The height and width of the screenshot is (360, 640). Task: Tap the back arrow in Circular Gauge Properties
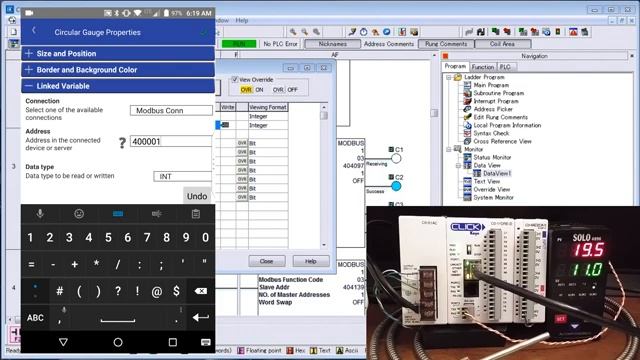(34, 30)
